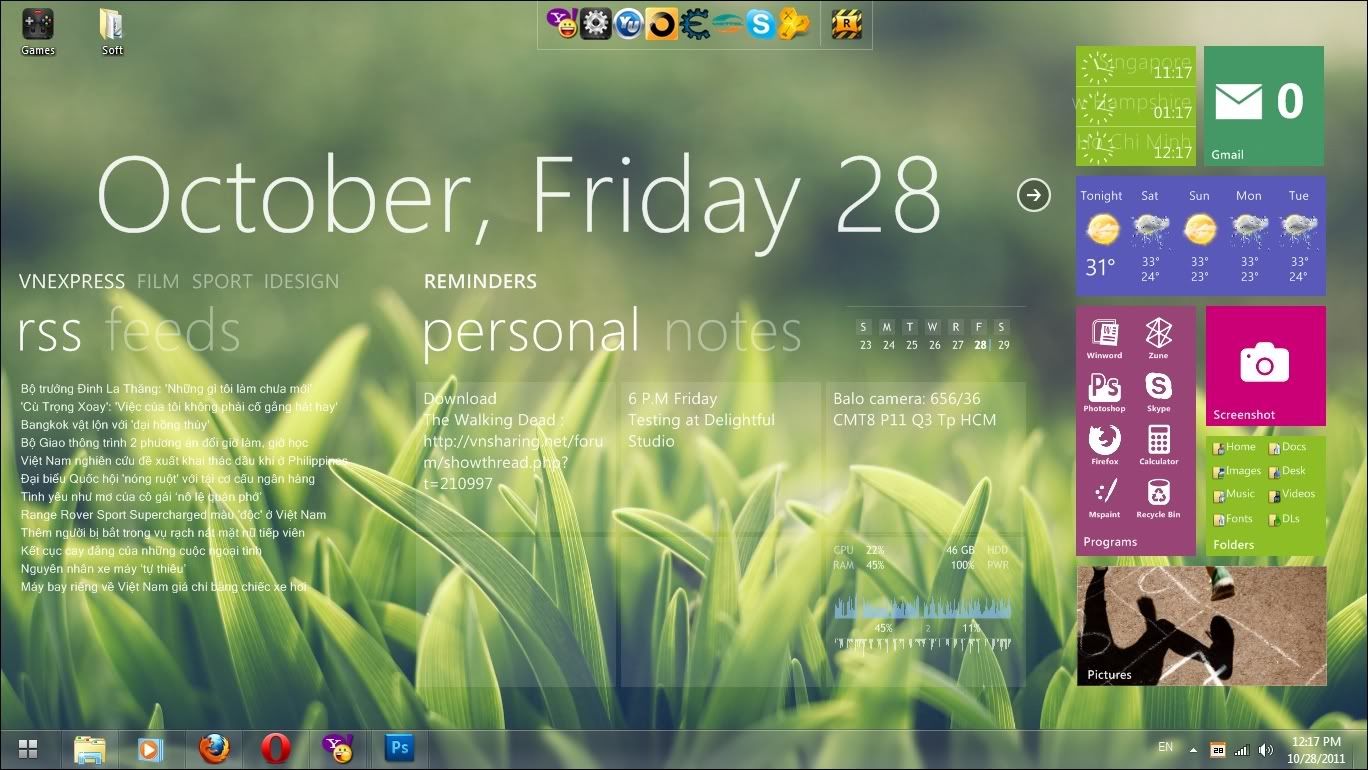Open the Fonts folder link

coord(1233,520)
